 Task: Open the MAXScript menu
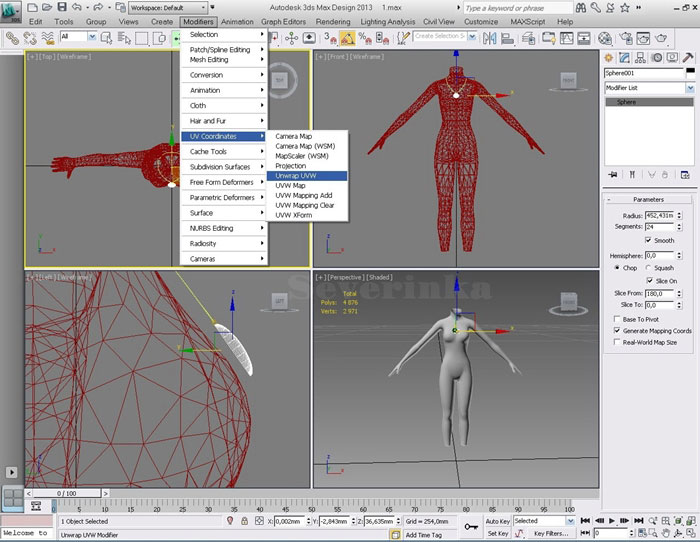528,21
